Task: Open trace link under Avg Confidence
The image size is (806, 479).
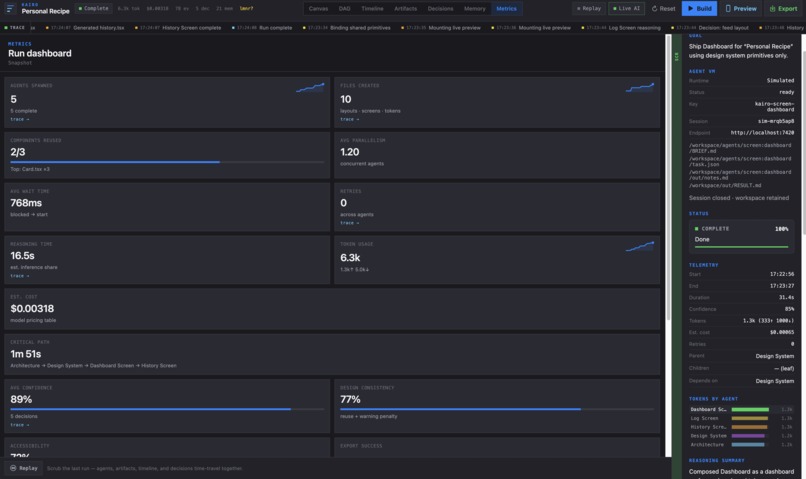Action: [x=20, y=425]
